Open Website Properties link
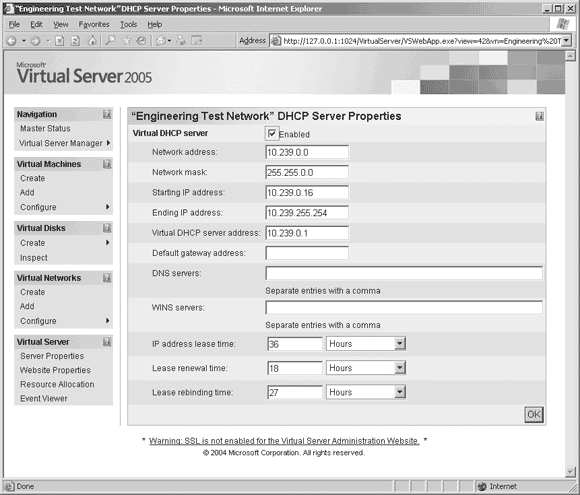580x495 pixels. (55, 370)
